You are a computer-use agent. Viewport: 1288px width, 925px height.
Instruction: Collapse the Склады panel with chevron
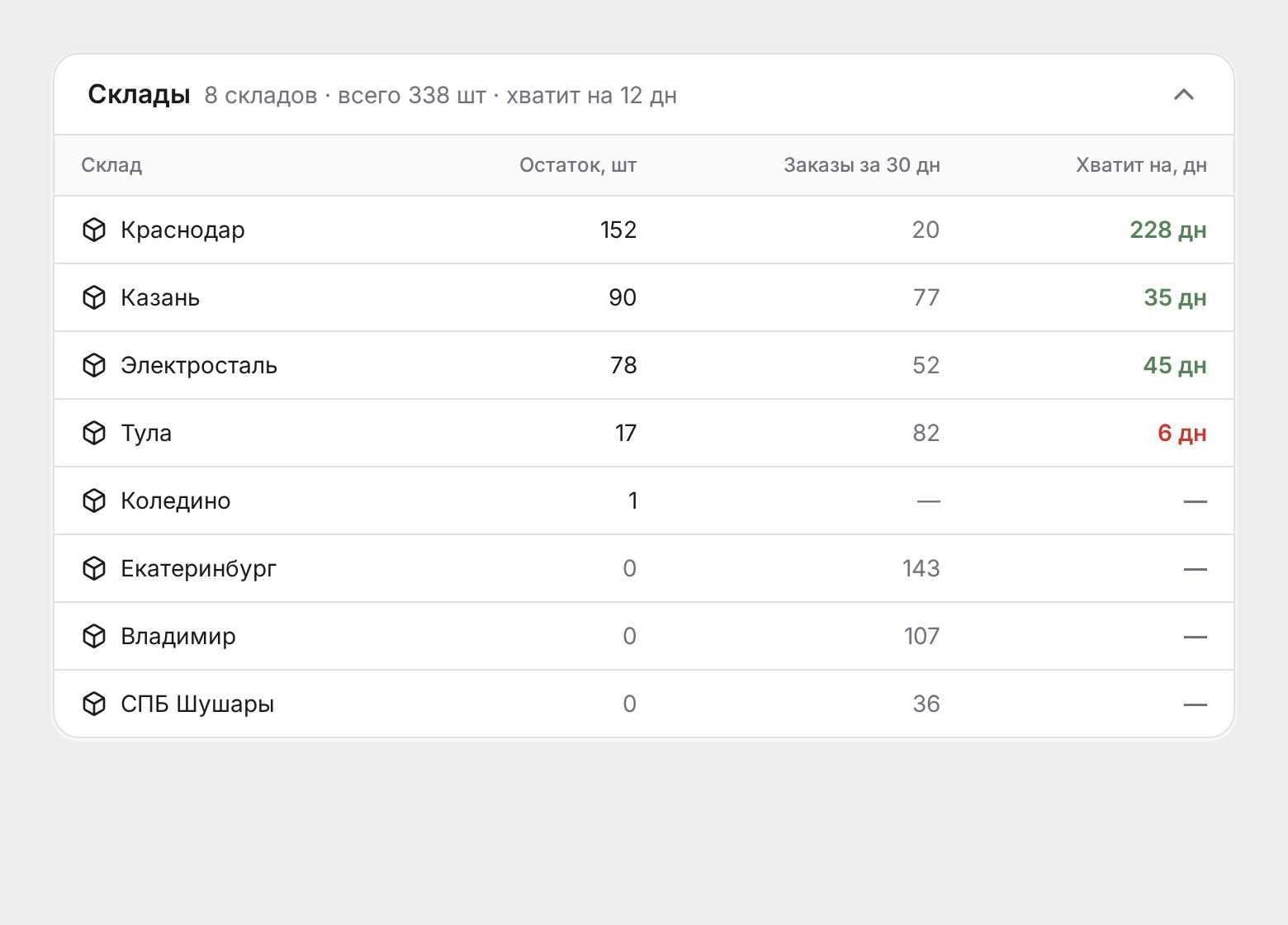[1184, 95]
